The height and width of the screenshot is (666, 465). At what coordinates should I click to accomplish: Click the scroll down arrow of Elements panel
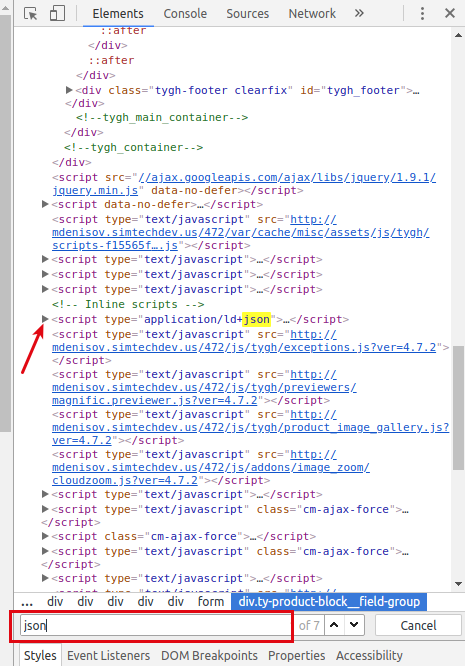tap(458, 584)
